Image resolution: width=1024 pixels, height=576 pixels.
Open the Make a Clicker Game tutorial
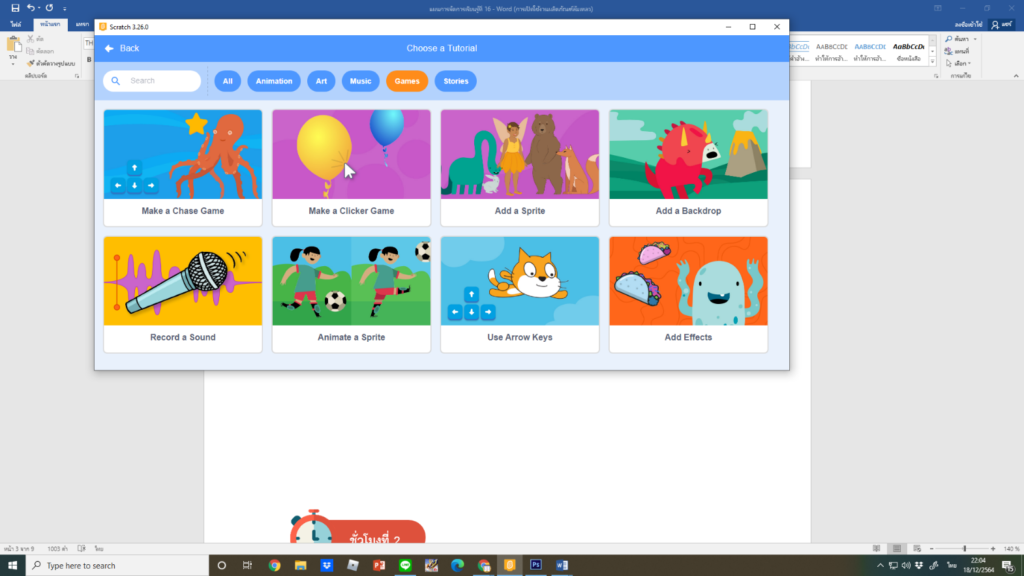click(351, 167)
